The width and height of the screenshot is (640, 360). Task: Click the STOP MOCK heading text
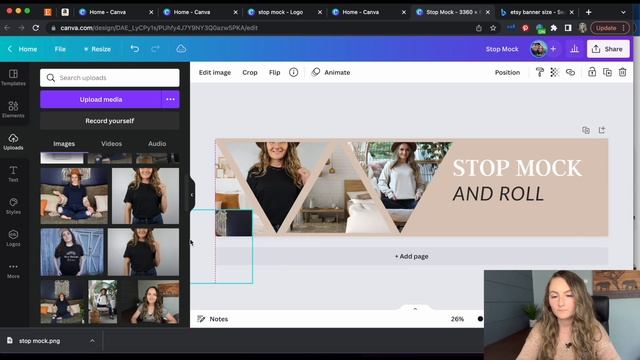tap(517, 168)
